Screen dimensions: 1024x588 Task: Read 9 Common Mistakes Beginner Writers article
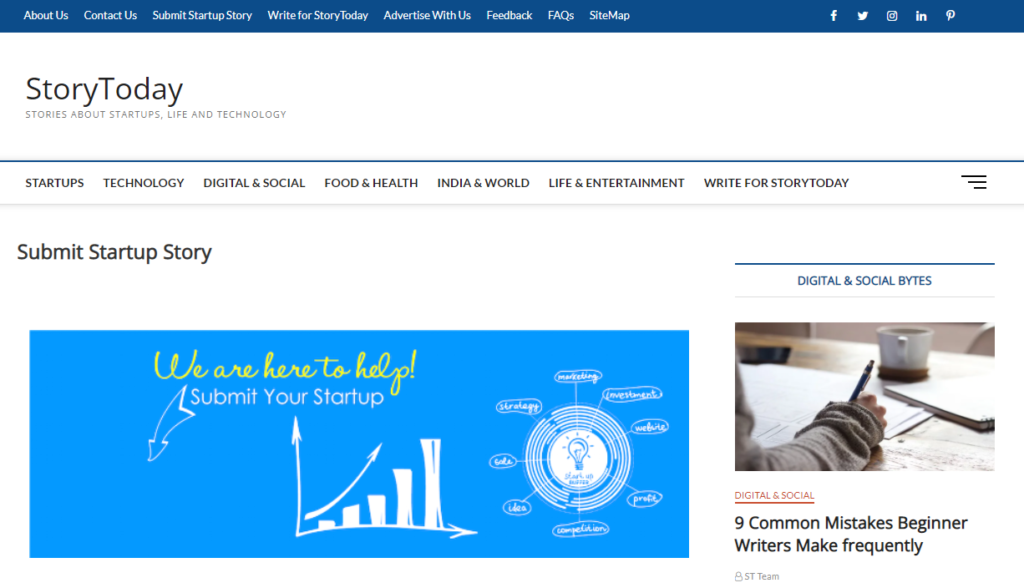click(x=851, y=534)
